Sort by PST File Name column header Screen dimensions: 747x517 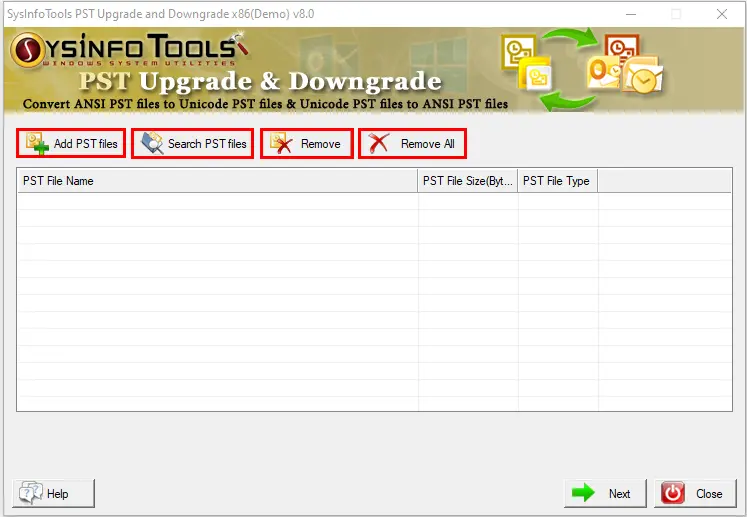click(x=217, y=181)
